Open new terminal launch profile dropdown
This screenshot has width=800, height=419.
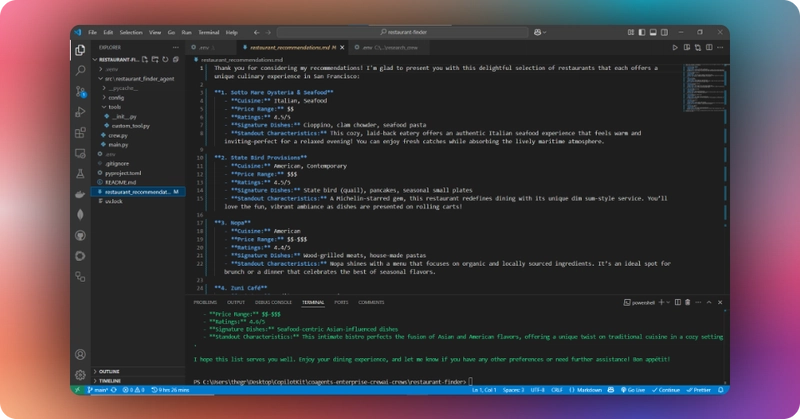pyautogui.click(x=668, y=302)
